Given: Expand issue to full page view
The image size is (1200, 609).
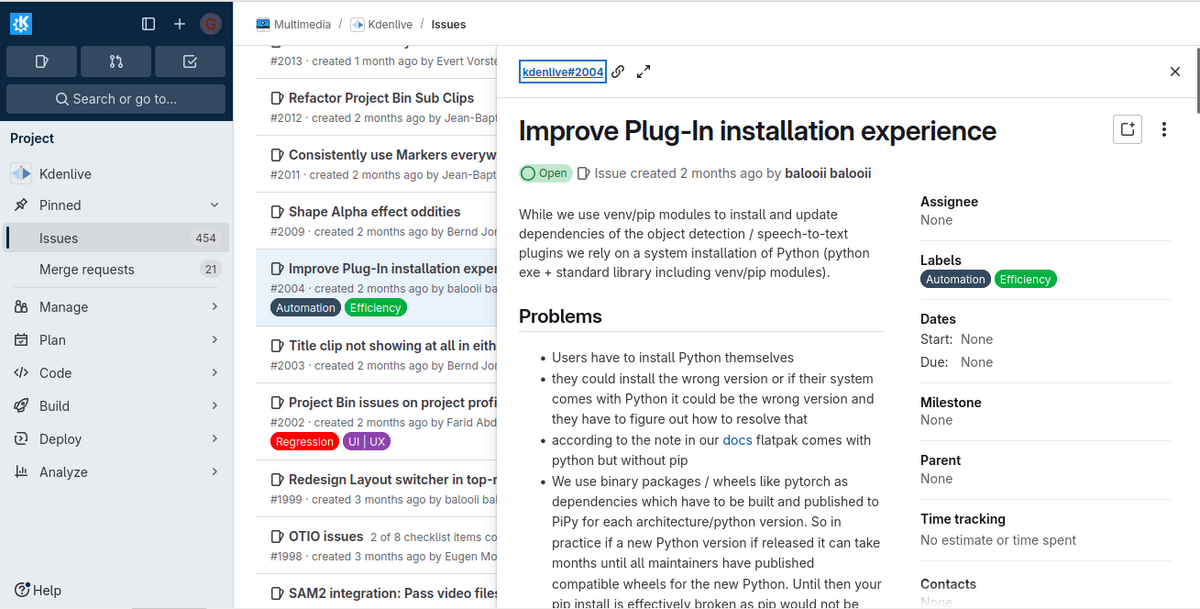Looking at the screenshot, I should point(644,72).
